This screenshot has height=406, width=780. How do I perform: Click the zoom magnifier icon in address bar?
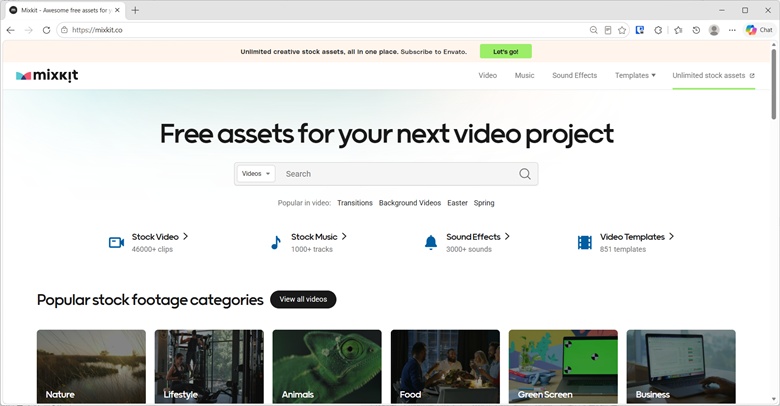pyautogui.click(x=593, y=30)
